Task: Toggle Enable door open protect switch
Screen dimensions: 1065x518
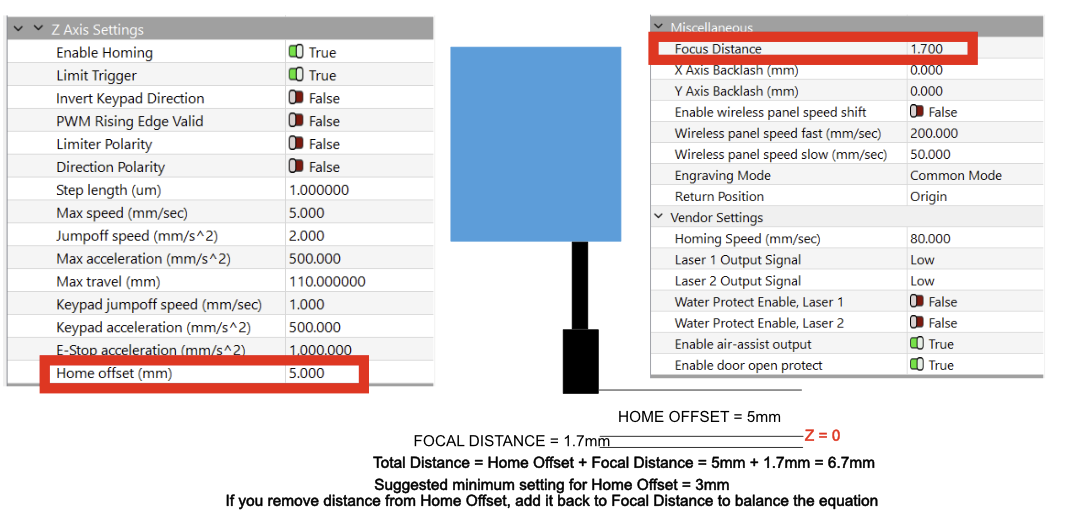Action: (917, 365)
